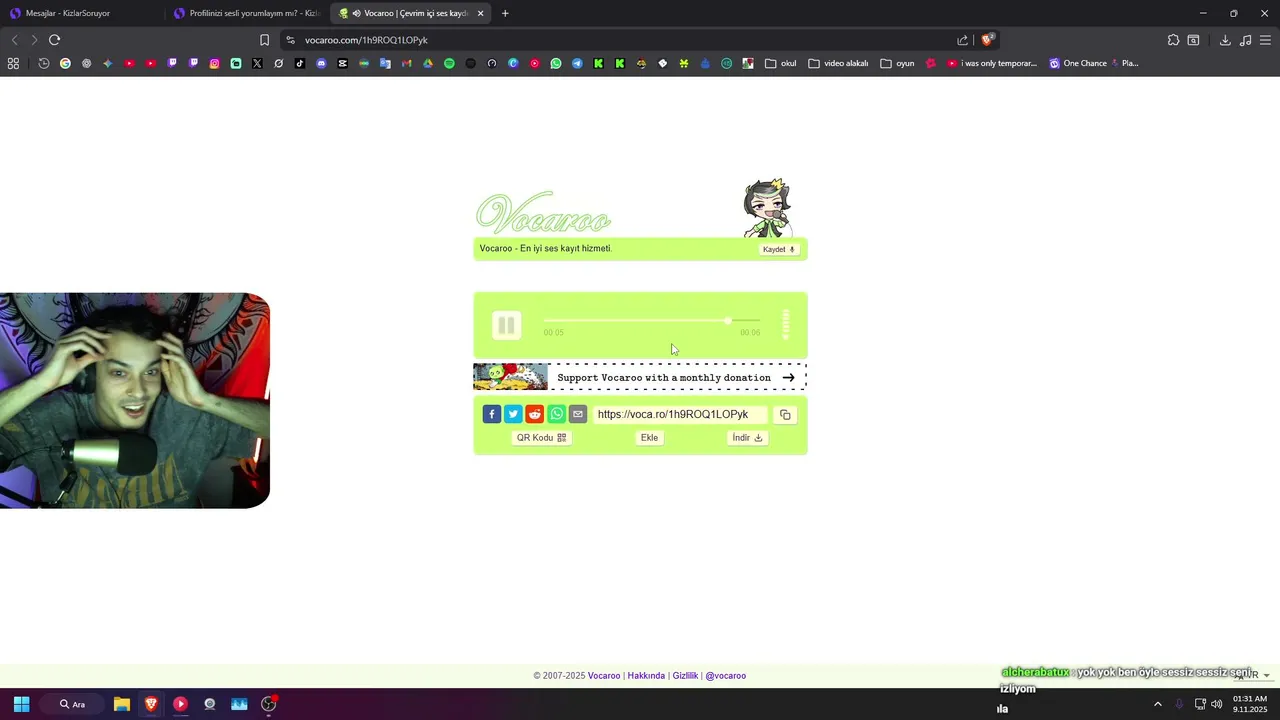The height and width of the screenshot is (720, 1280).
Task: Open Gizlilik footer link
Action: pyautogui.click(x=685, y=676)
